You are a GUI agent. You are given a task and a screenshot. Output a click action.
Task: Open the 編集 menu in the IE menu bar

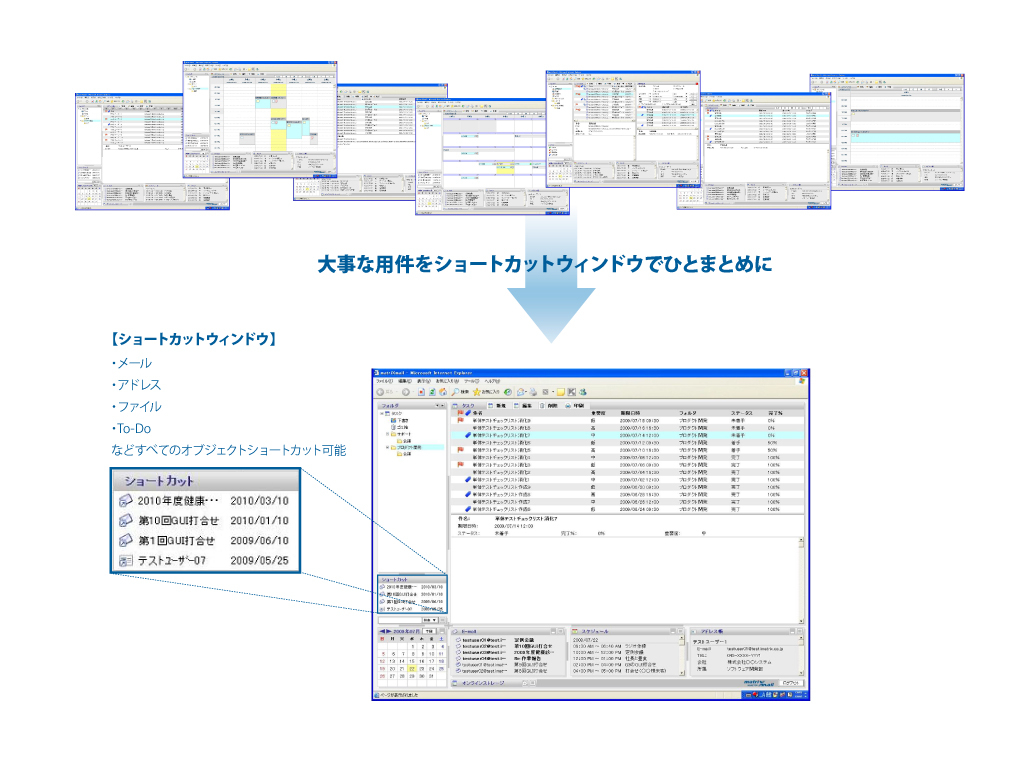tap(405, 381)
